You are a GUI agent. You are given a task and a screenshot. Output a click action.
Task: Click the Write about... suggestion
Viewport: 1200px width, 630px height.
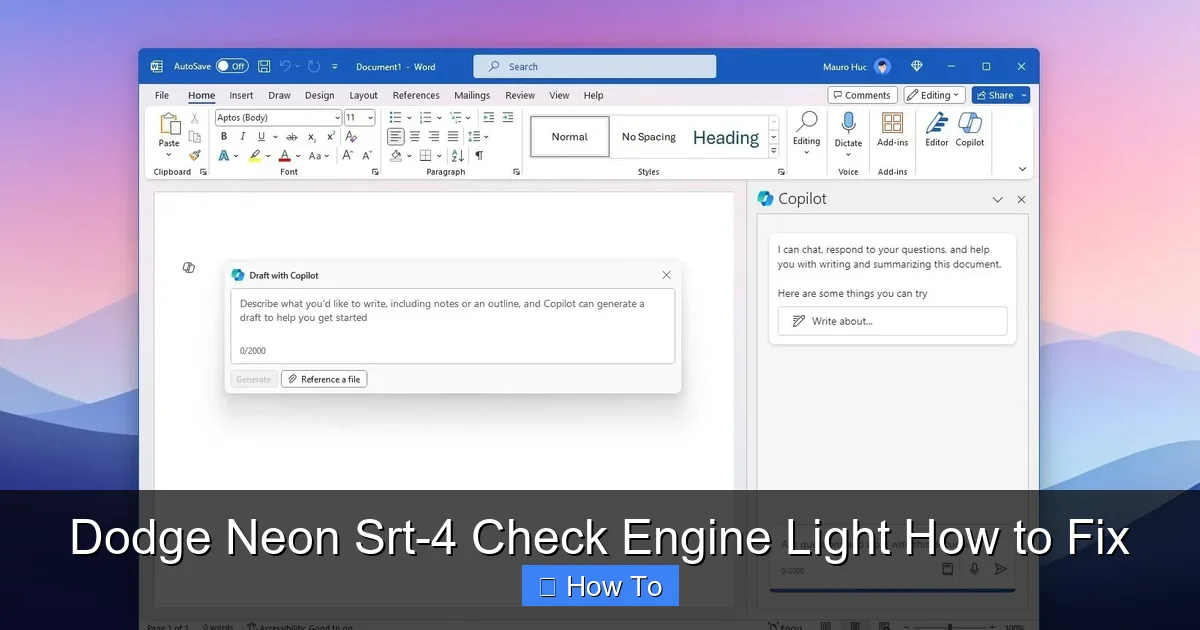tap(892, 321)
